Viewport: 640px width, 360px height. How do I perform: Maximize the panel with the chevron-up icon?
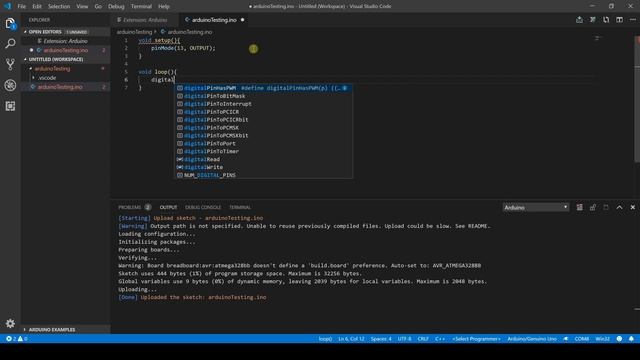[x=619, y=207]
